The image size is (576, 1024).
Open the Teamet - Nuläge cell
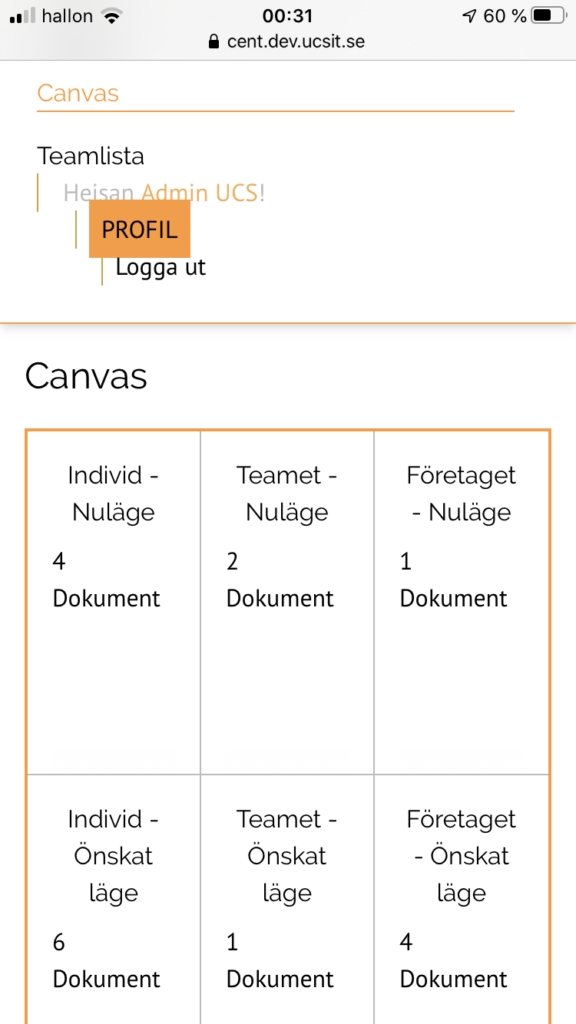287,603
